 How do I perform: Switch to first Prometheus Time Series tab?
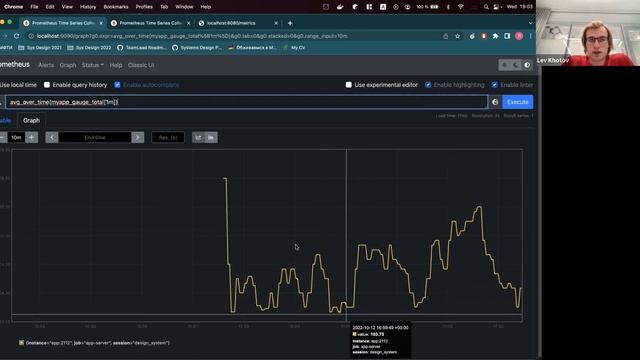(x=63, y=23)
